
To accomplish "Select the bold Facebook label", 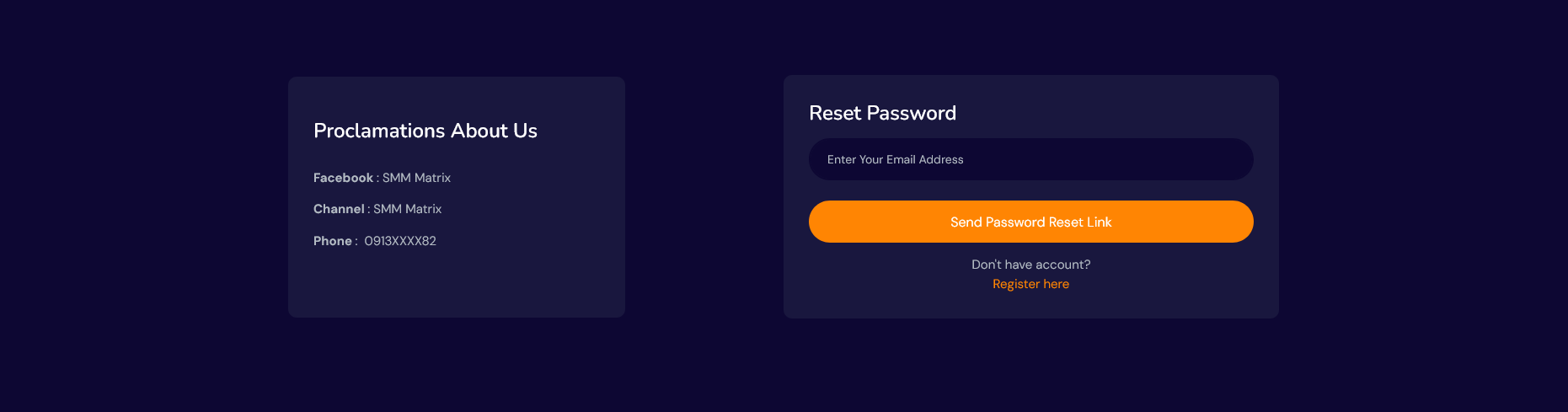I will (343, 178).
